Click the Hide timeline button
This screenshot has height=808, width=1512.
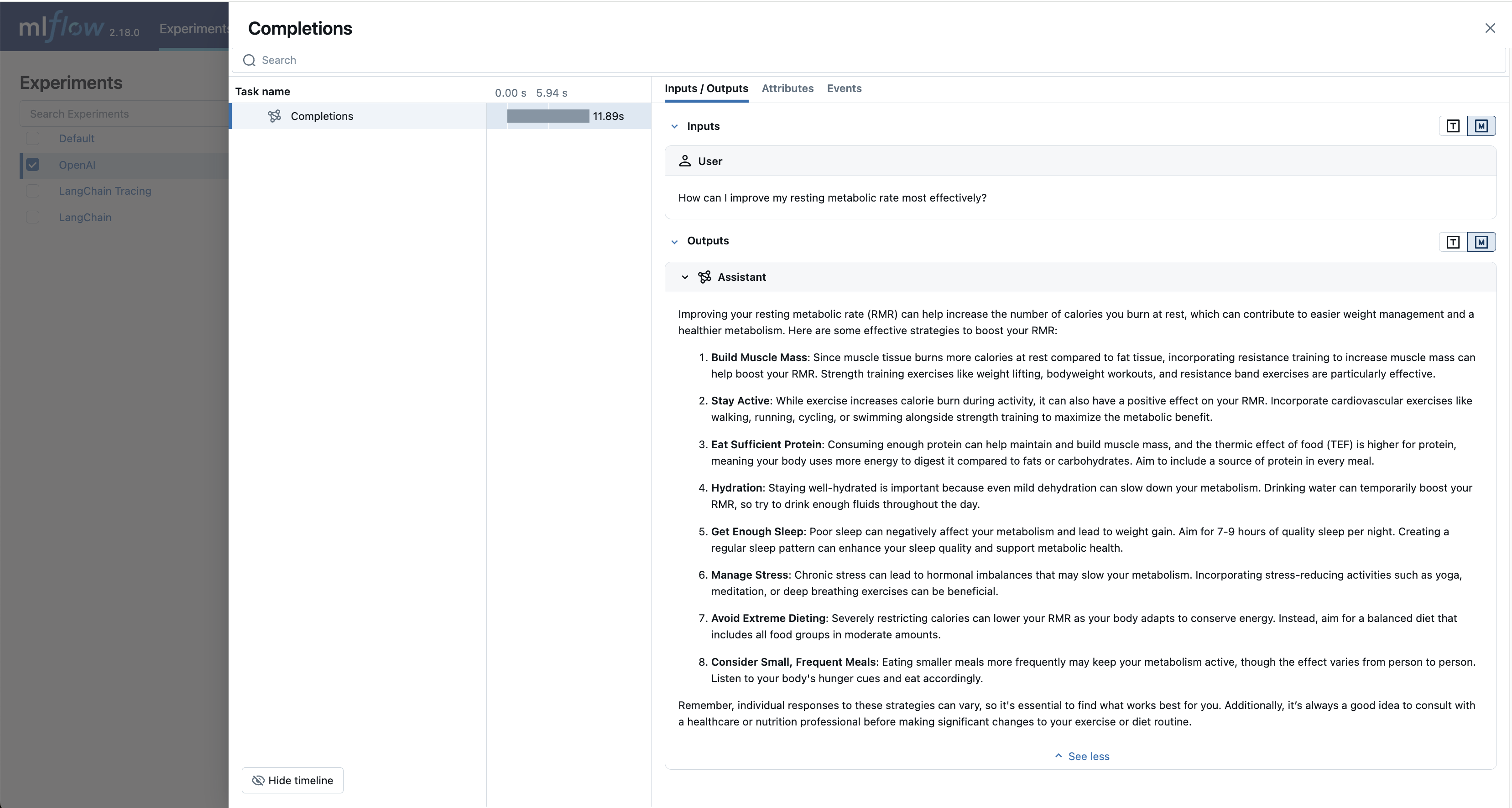292,781
